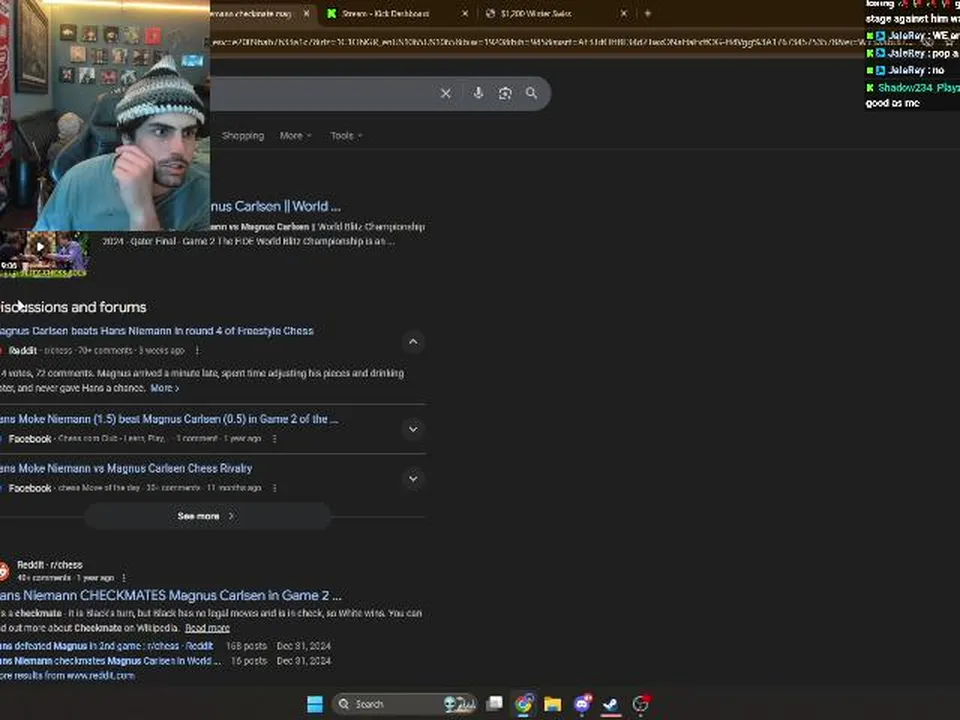Open the red-badged circular app in taskbar
This screenshot has height=720, width=960.
point(640,704)
